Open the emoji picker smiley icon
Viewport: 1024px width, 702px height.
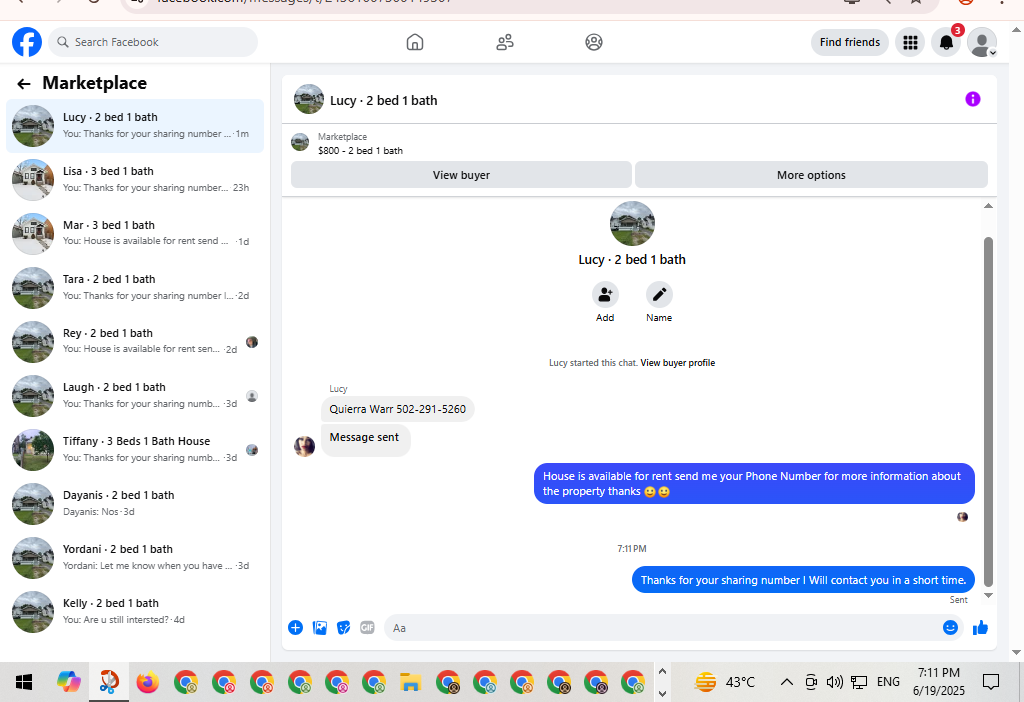pyautogui.click(x=950, y=628)
